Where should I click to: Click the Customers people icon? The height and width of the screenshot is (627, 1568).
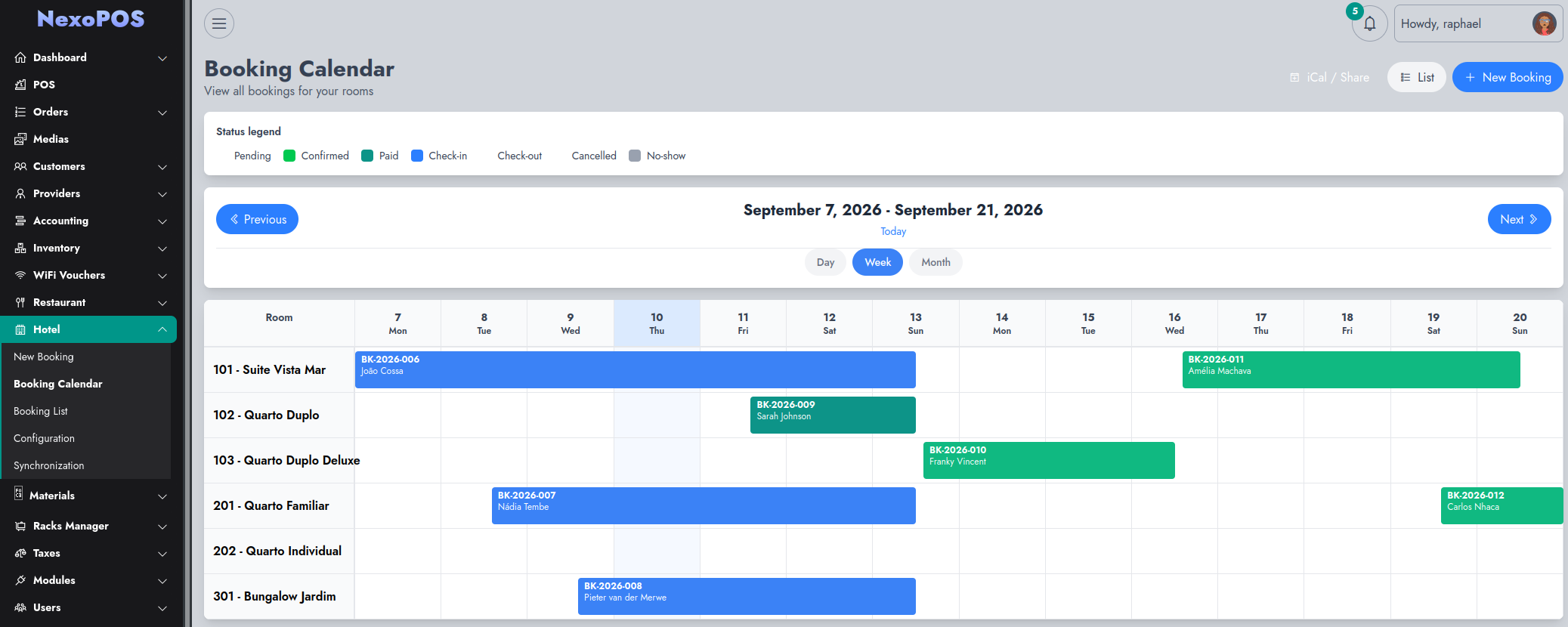20,166
